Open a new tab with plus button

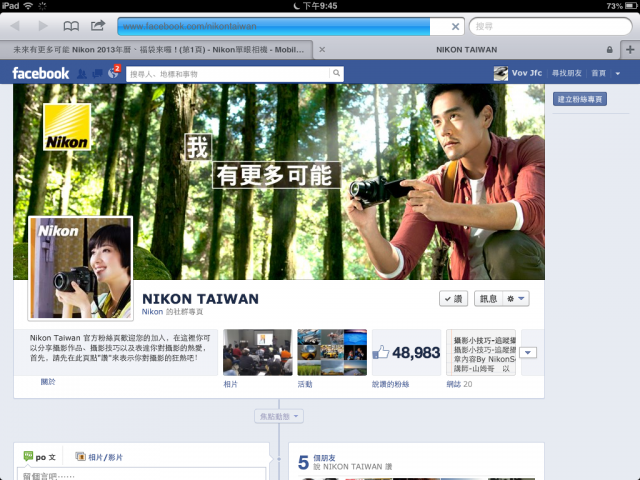(x=630, y=50)
